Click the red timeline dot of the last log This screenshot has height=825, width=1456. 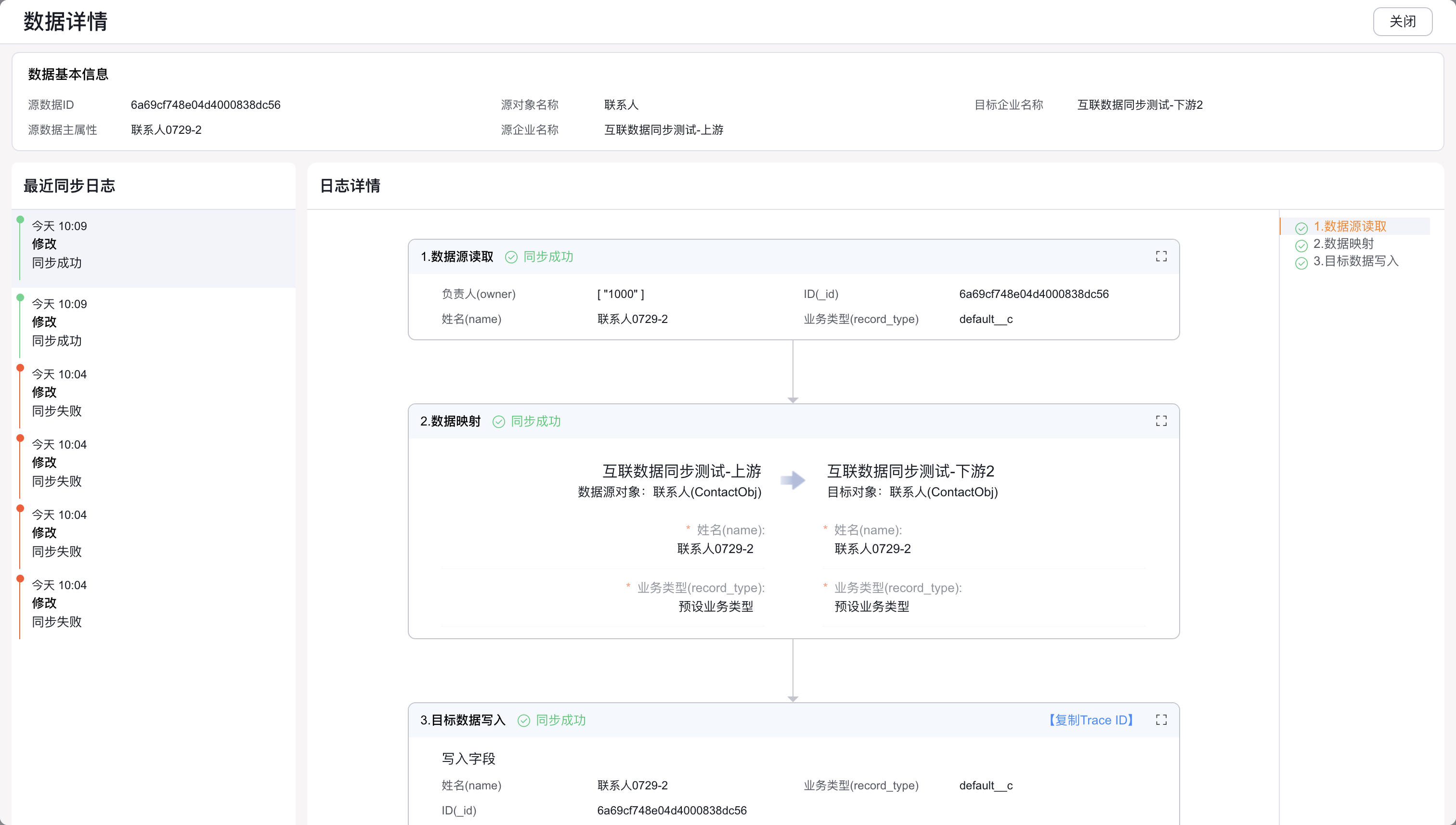(20, 579)
